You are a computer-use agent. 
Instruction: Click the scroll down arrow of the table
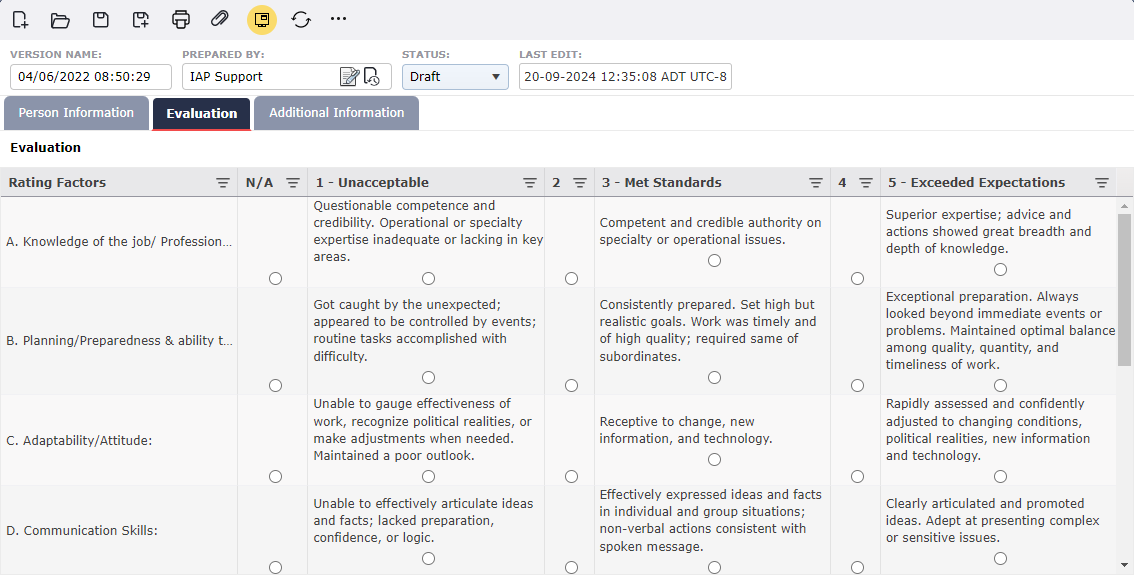[x=1125, y=565]
